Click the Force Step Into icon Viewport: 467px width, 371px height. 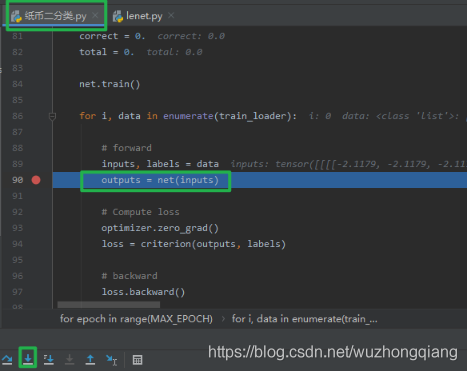(x=69, y=359)
